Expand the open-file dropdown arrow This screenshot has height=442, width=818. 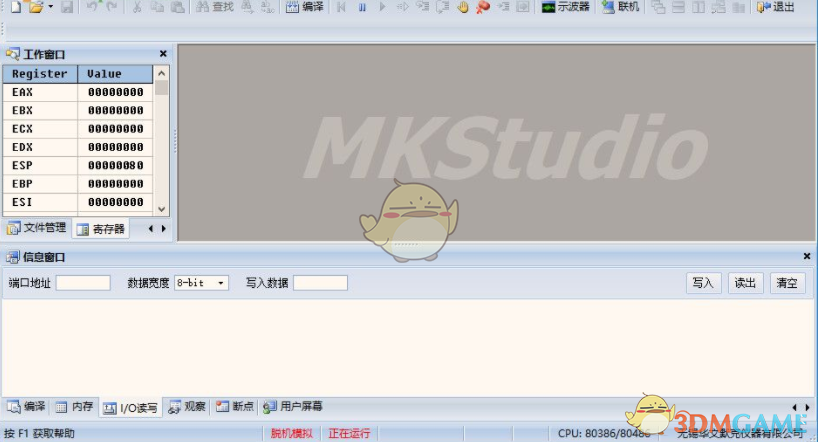pyautogui.click(x=51, y=7)
